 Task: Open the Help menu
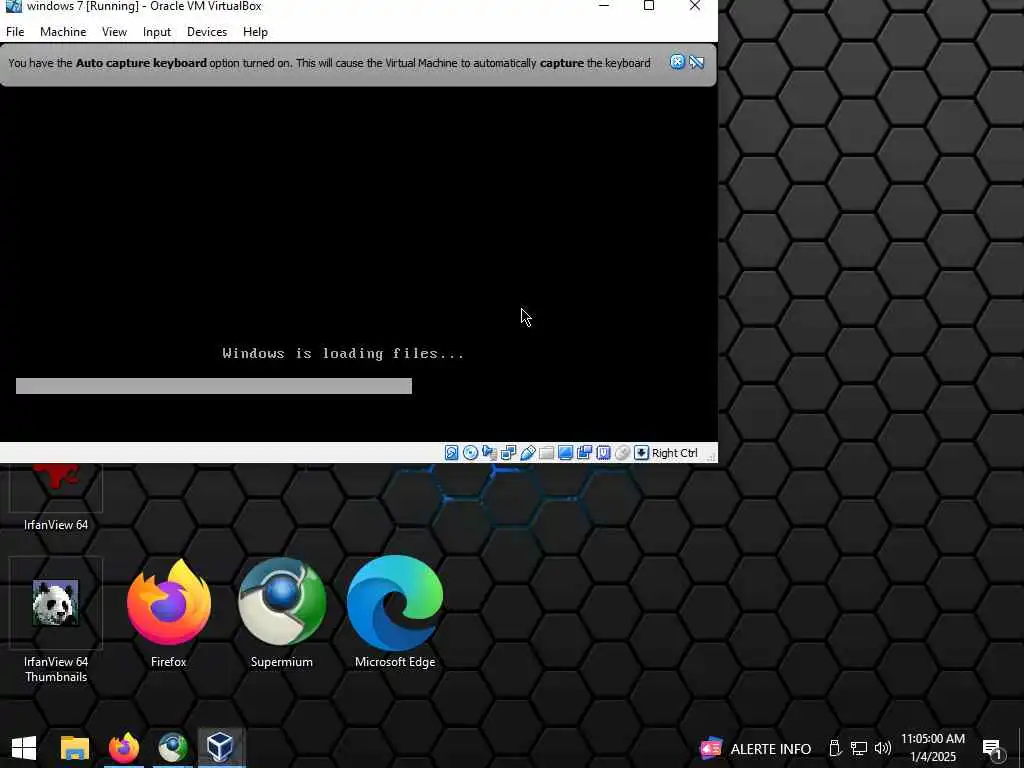coord(255,31)
